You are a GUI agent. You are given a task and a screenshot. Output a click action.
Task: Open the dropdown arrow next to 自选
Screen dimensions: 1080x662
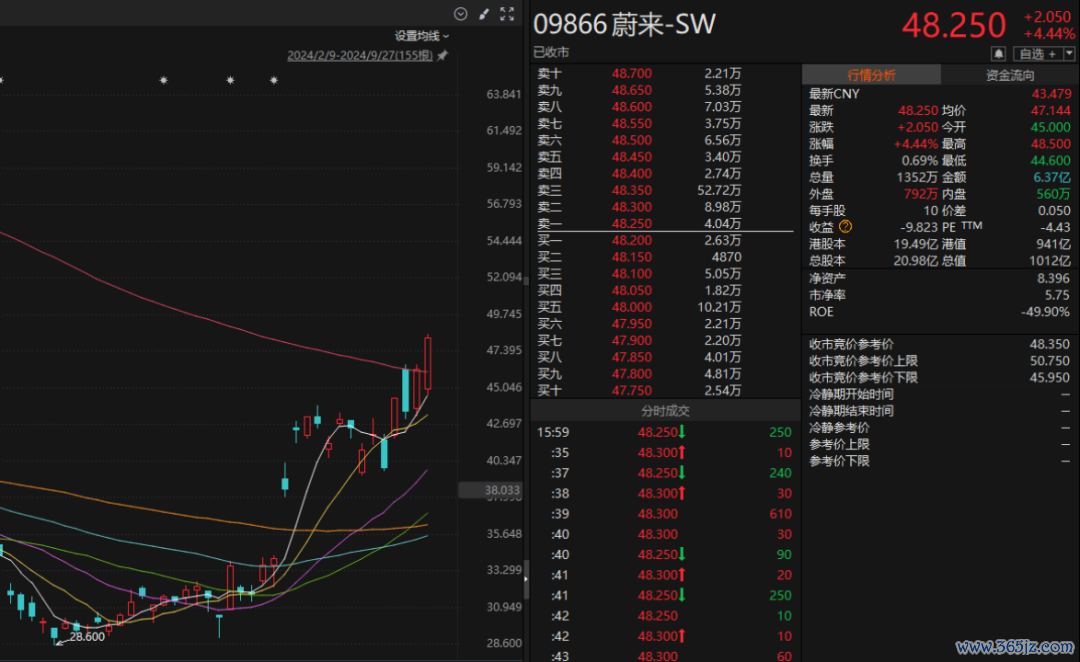coord(1069,53)
